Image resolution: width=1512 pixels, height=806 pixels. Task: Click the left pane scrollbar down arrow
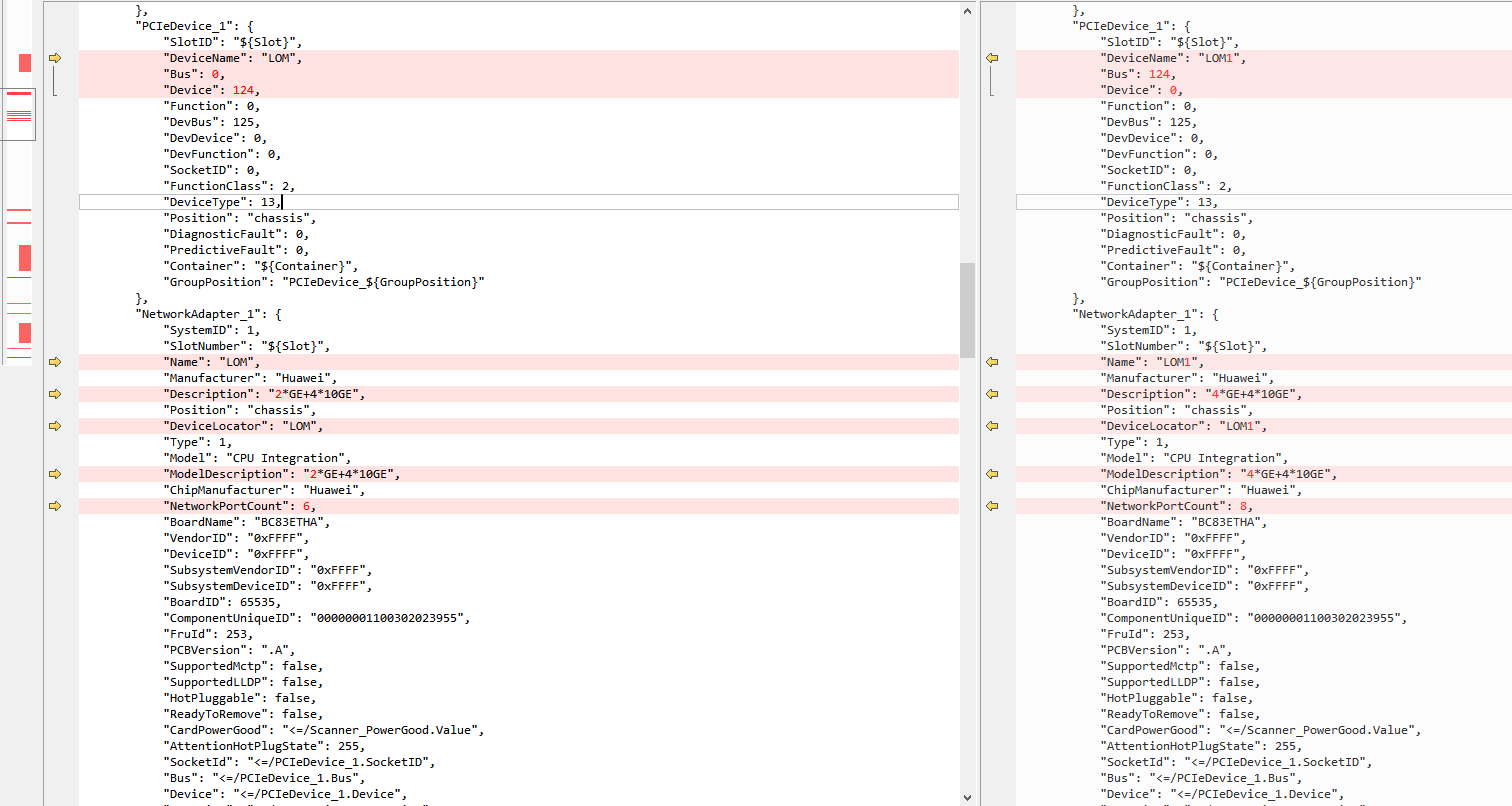click(x=967, y=797)
